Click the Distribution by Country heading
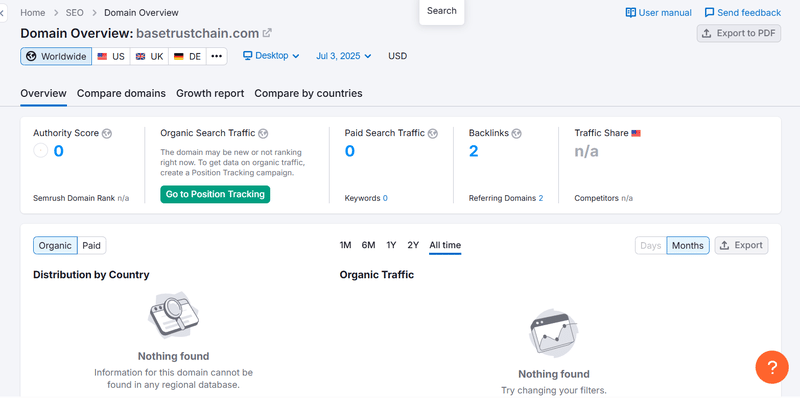The height and width of the screenshot is (398, 800). point(91,275)
